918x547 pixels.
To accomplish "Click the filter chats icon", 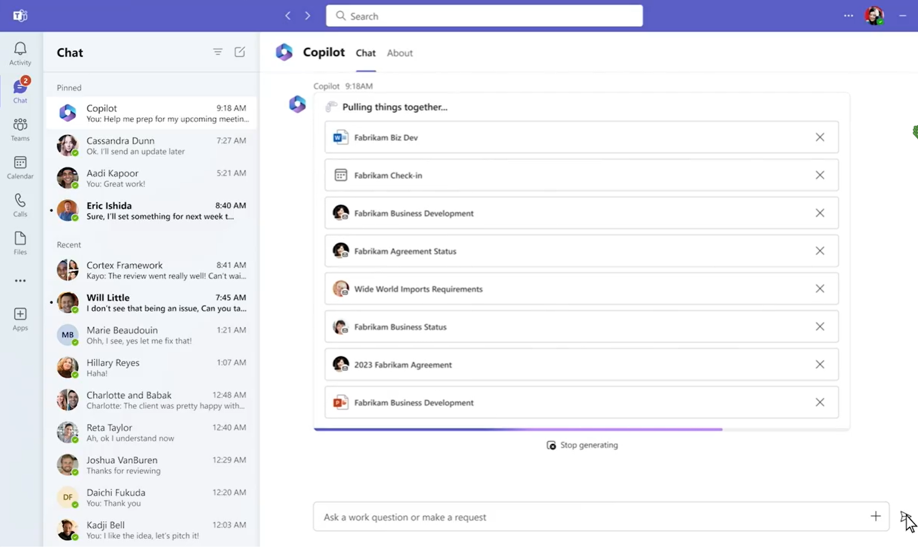I will click(x=218, y=52).
